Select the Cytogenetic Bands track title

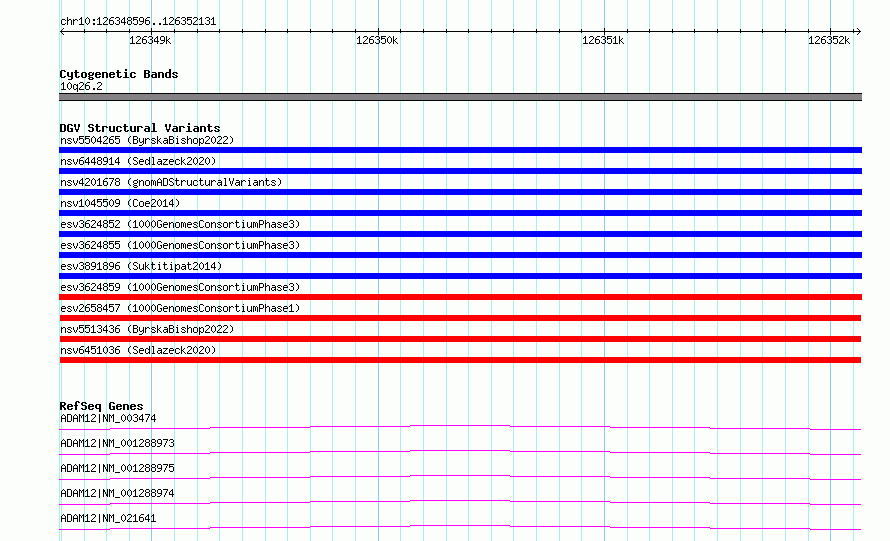click(119, 74)
